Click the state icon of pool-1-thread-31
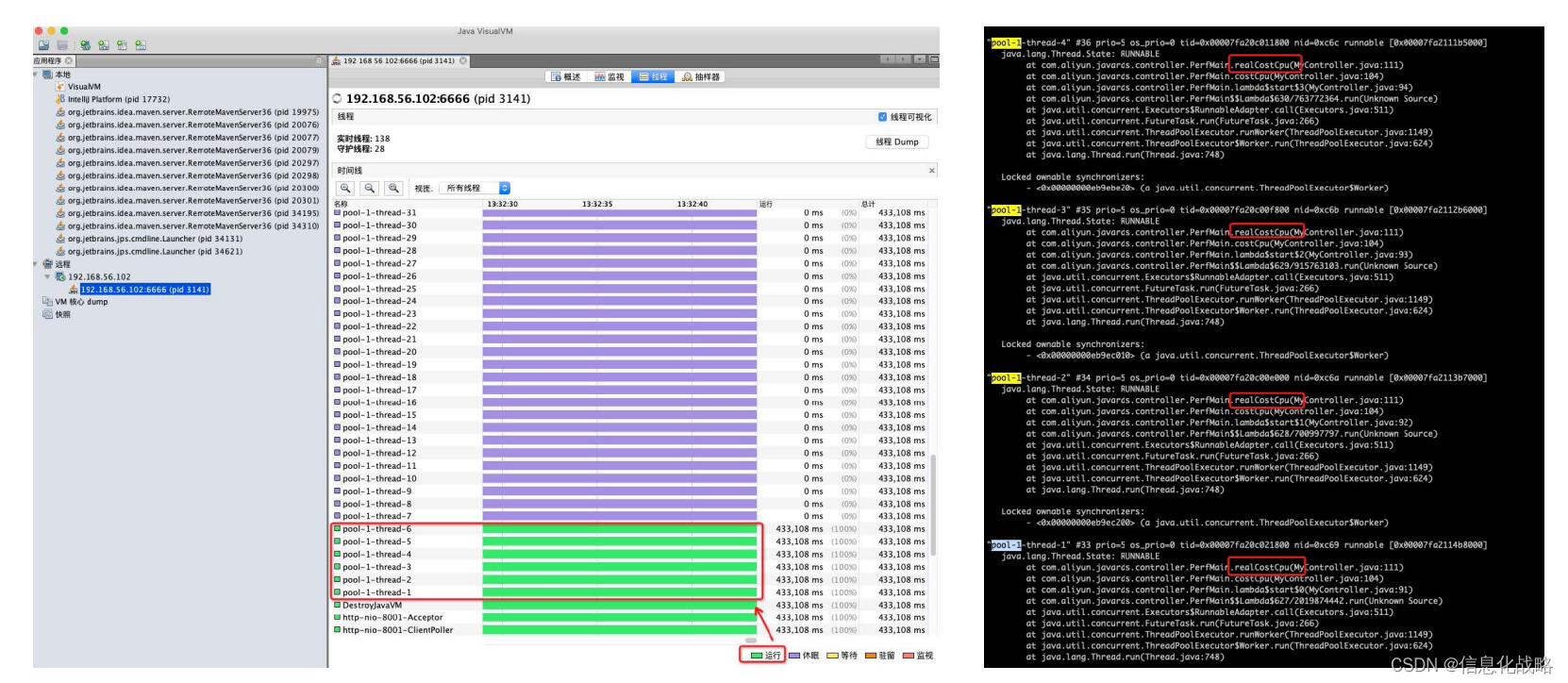 (338, 212)
